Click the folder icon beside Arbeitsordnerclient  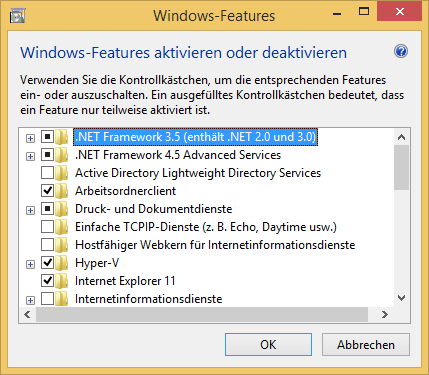click(61, 191)
